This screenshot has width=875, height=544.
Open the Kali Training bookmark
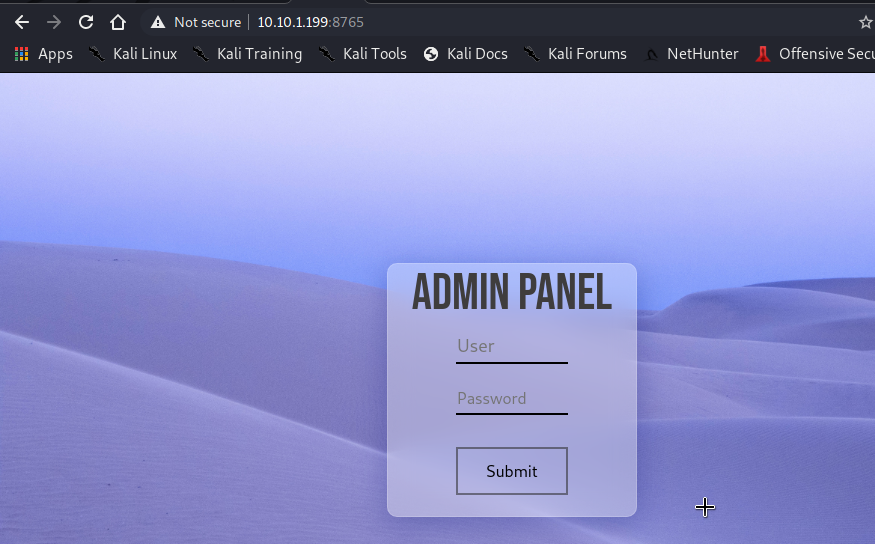click(259, 54)
